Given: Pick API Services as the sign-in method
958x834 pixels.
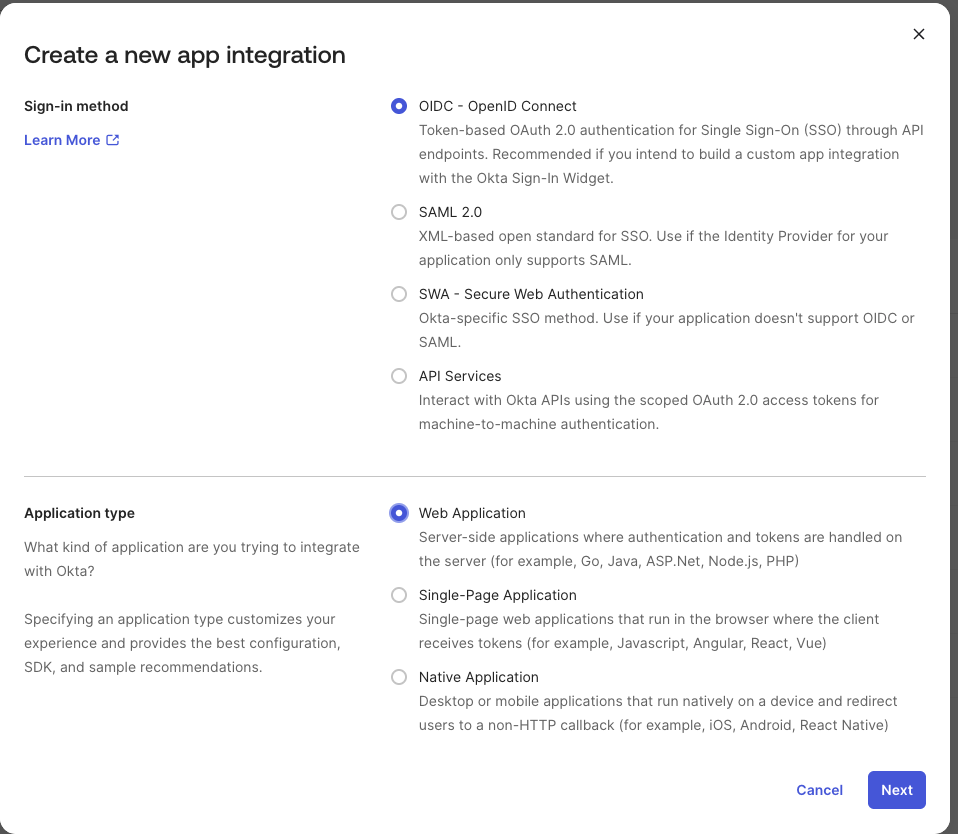Looking at the screenshot, I should point(399,376).
